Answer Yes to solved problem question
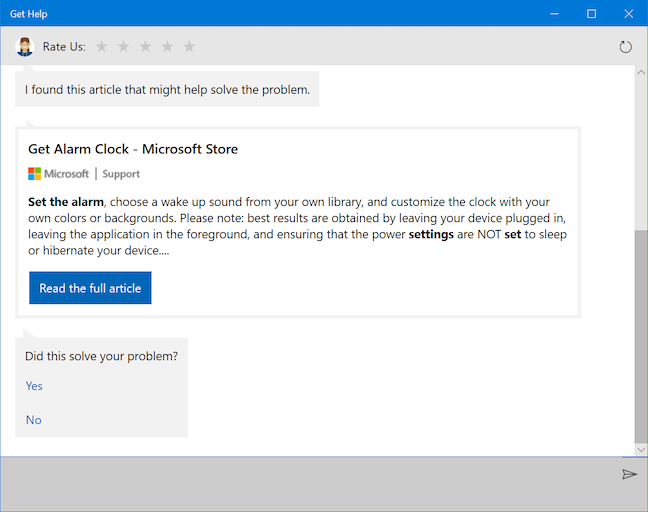648x512 pixels. [34, 386]
